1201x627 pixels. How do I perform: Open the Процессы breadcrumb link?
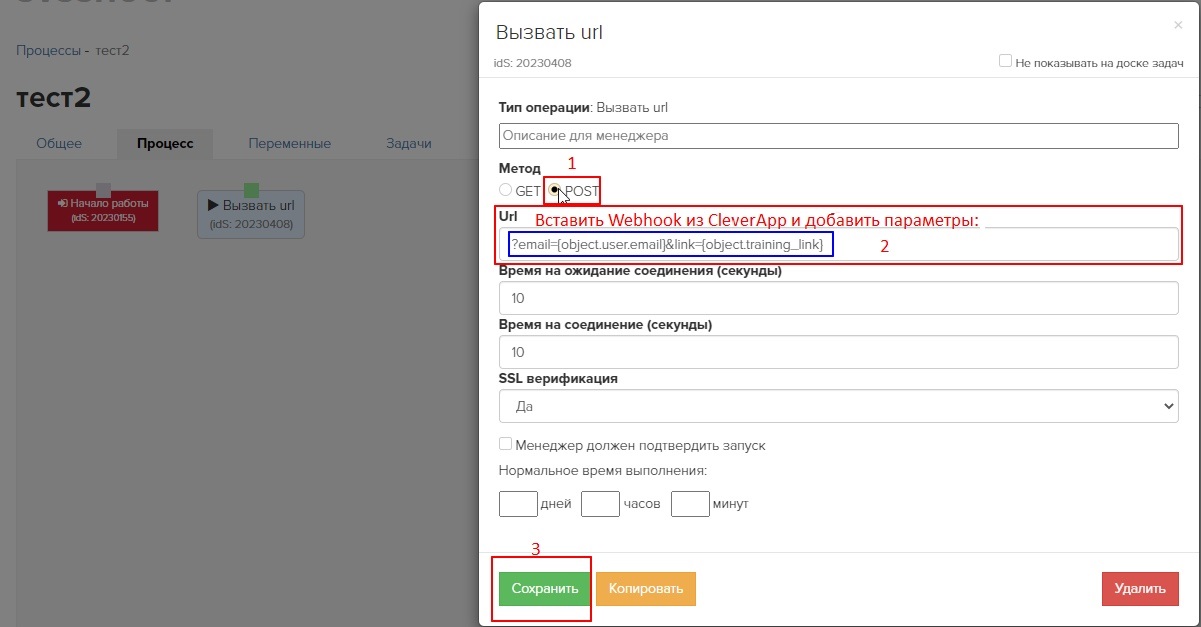[x=48, y=50]
